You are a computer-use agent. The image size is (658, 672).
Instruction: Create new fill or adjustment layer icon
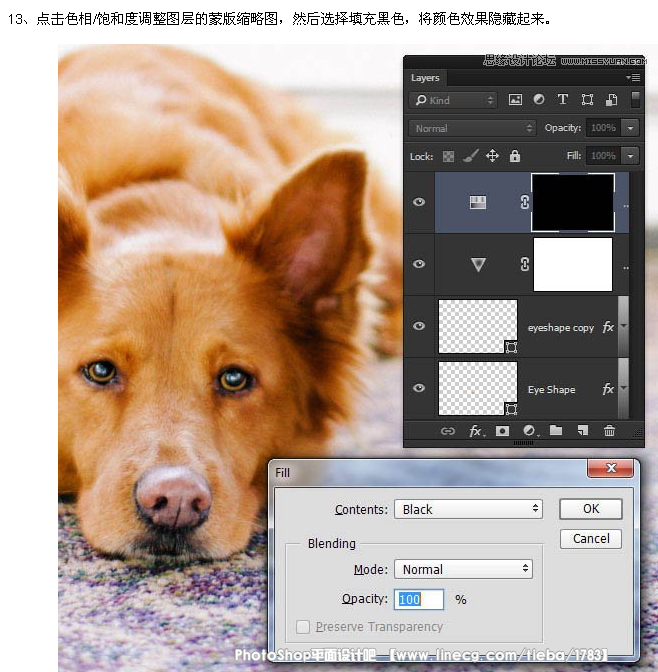[529, 430]
